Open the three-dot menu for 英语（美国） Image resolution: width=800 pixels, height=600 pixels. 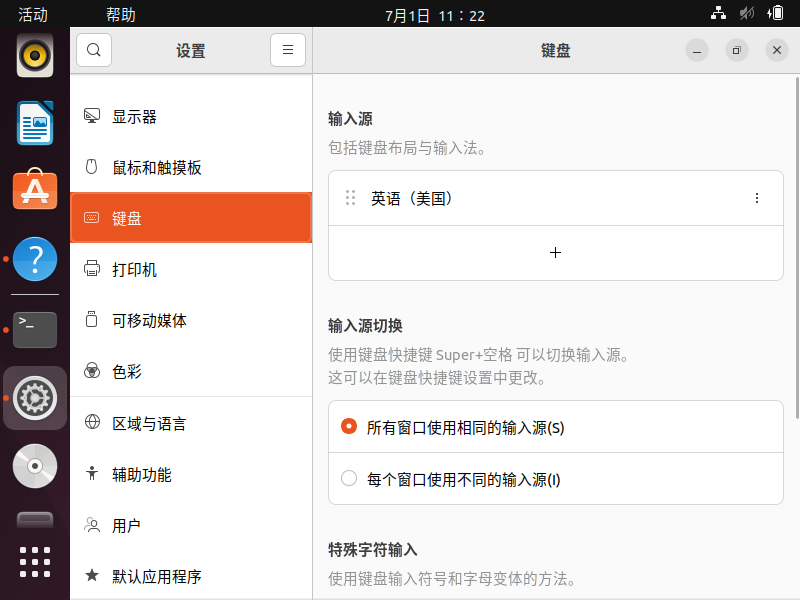[756, 199]
